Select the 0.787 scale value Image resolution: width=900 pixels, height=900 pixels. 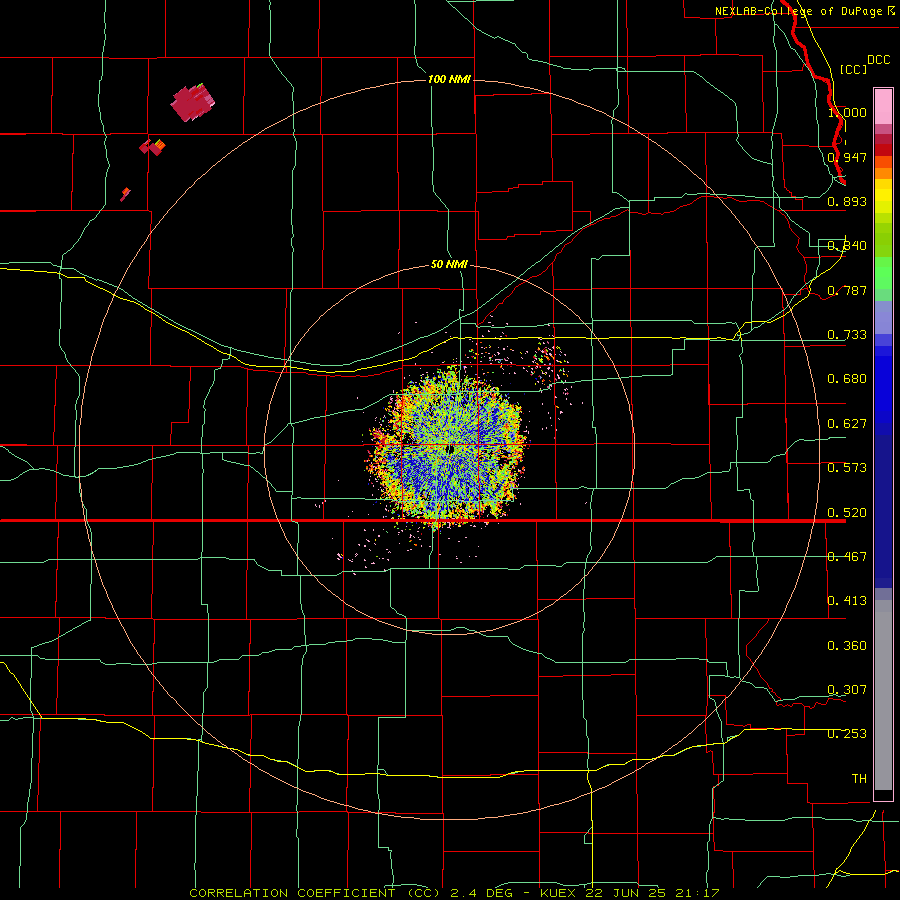pos(847,290)
